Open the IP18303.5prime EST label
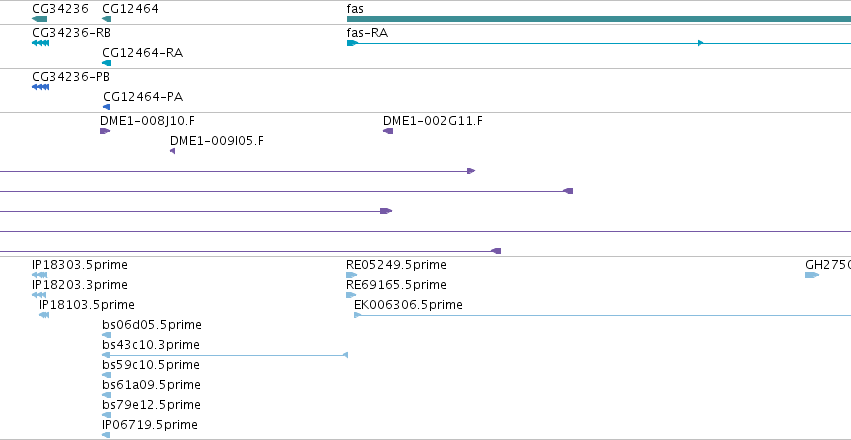 point(80,265)
